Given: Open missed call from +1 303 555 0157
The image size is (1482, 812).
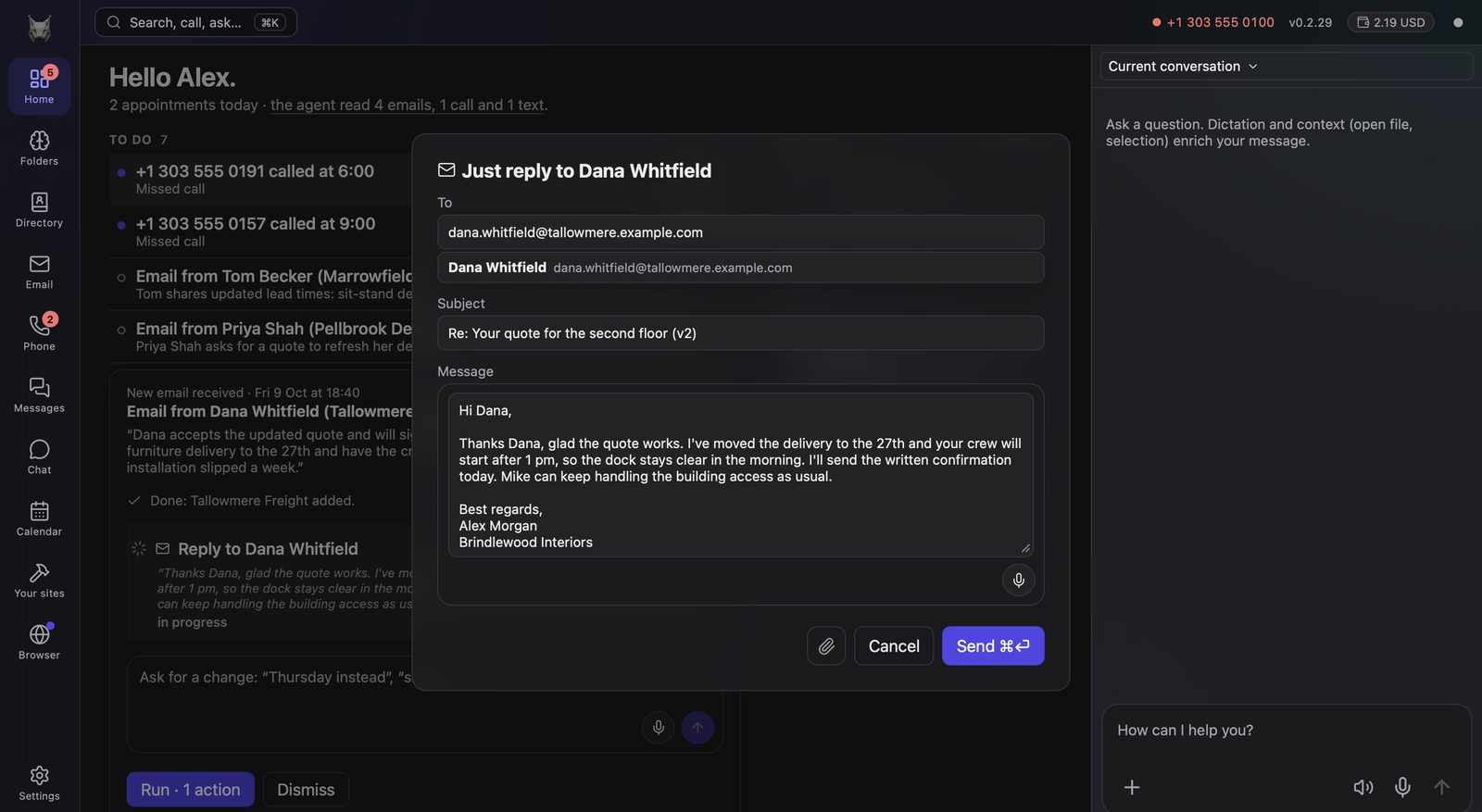Looking at the screenshot, I should point(261,231).
